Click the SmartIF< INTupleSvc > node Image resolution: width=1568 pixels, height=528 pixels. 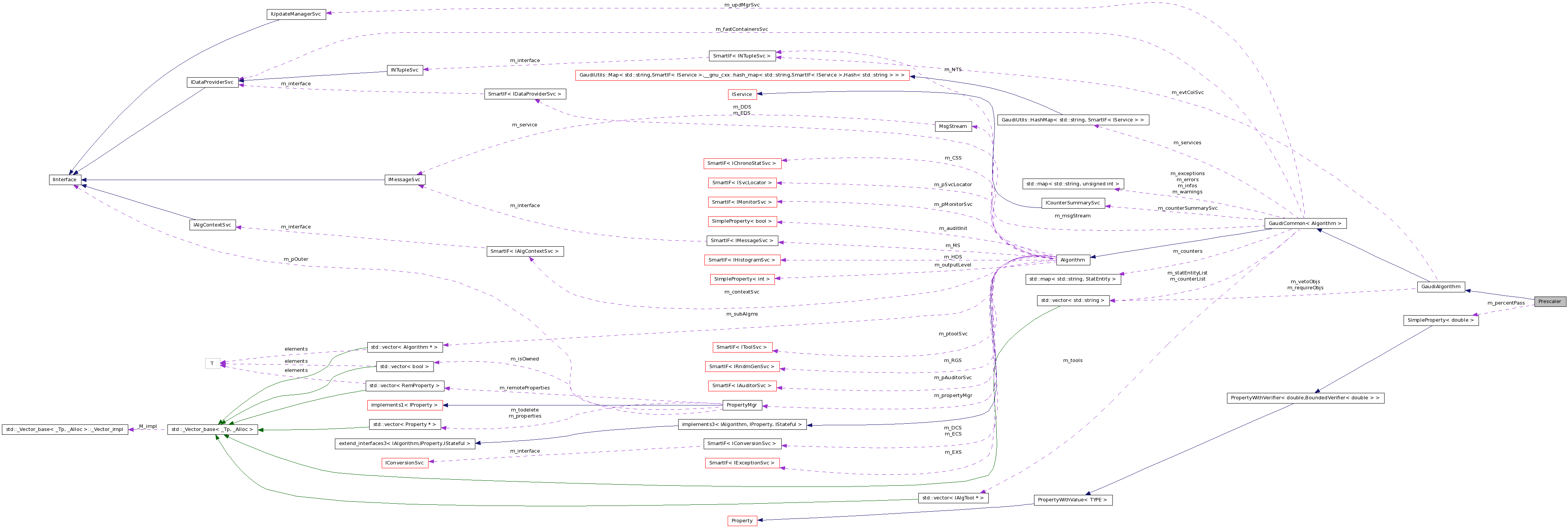(743, 56)
